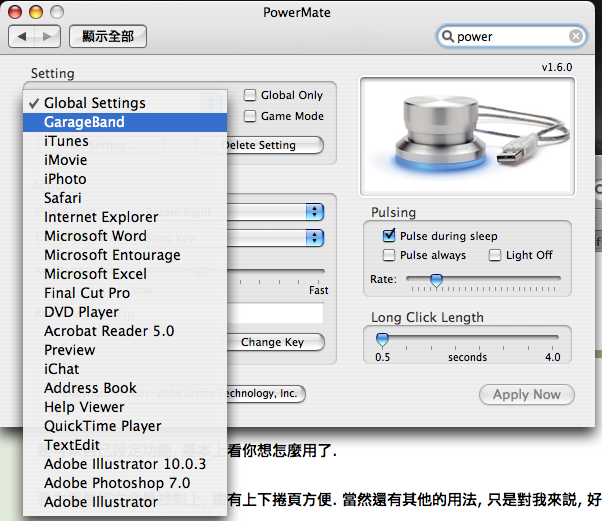Screen dimensions: 602x521
Task: Toggle the Light Off checkbox
Action: click(495, 255)
